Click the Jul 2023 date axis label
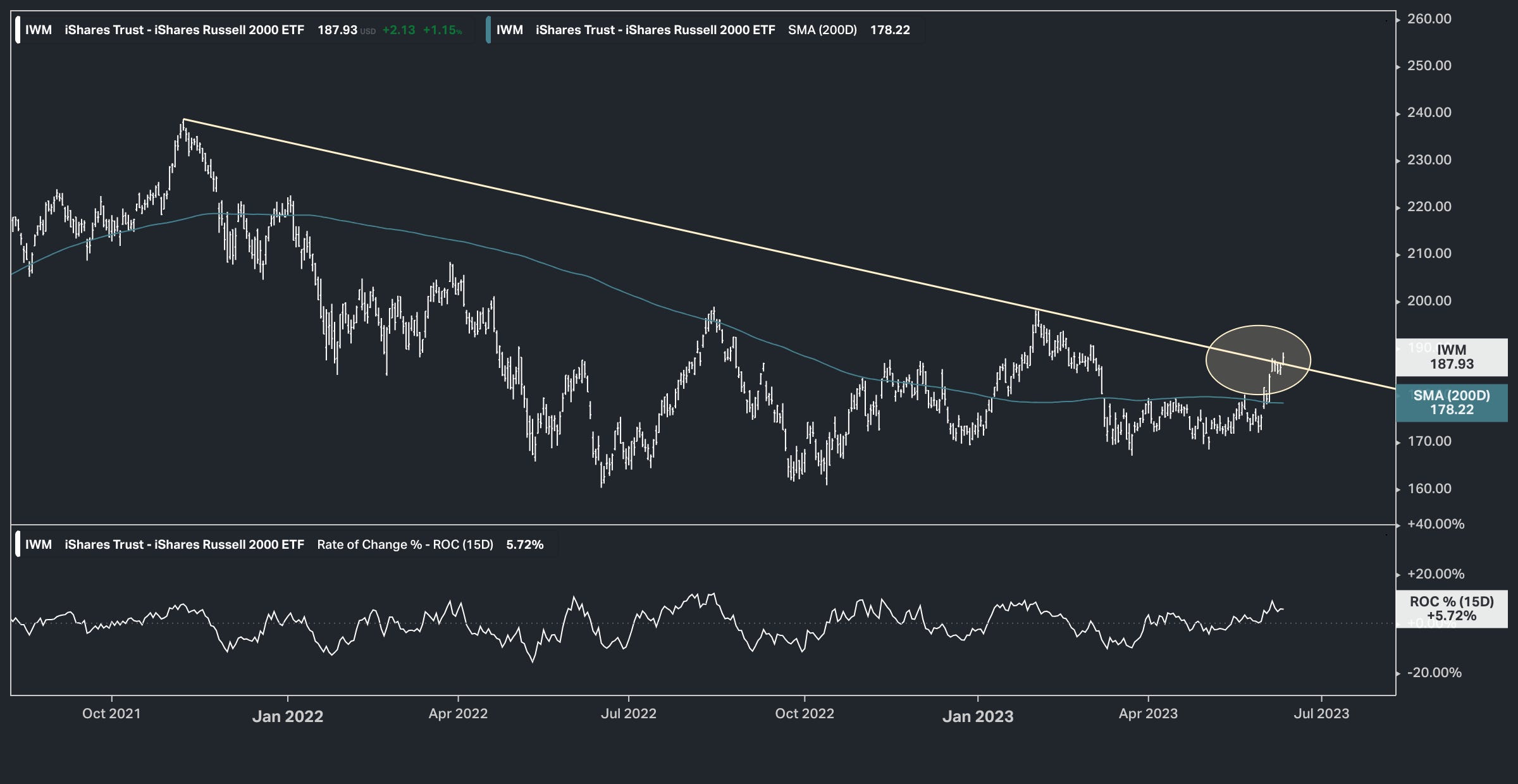 click(x=1321, y=714)
